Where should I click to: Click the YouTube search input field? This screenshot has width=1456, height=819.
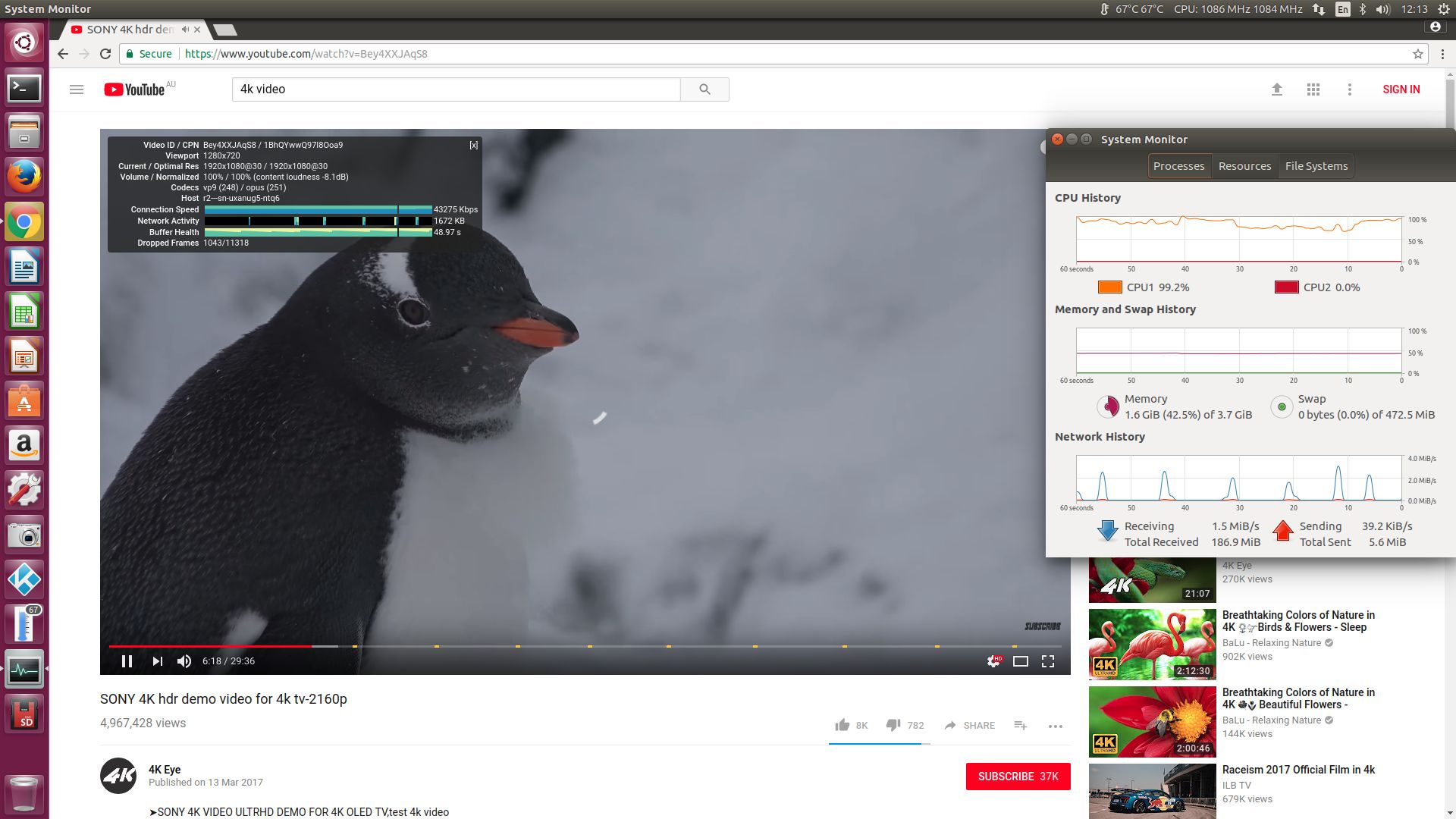[x=456, y=89]
